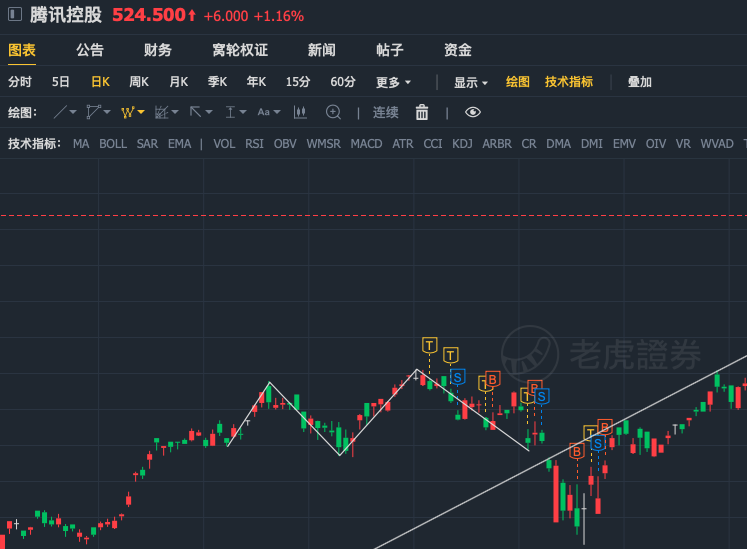Open the 显示 display dropdown
The height and width of the screenshot is (549, 747).
(x=471, y=82)
